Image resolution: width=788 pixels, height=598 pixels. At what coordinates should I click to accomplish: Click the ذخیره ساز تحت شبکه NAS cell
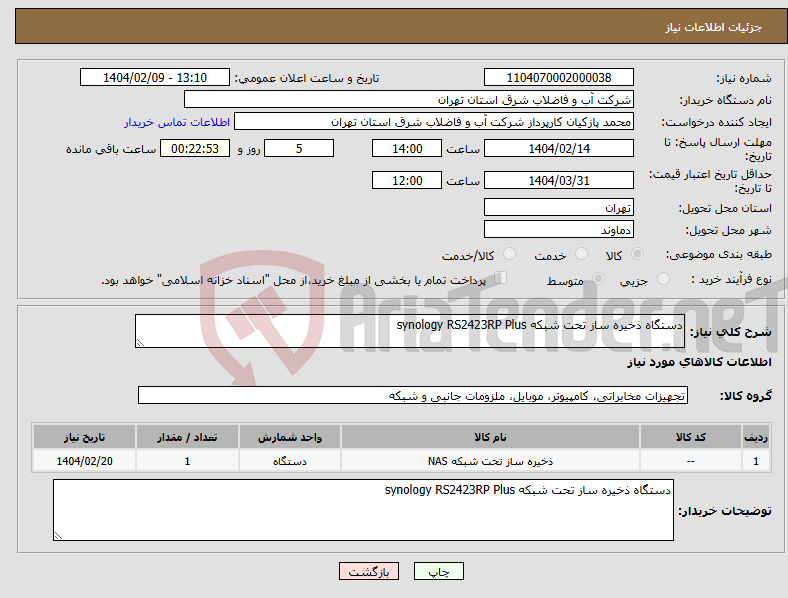490,460
